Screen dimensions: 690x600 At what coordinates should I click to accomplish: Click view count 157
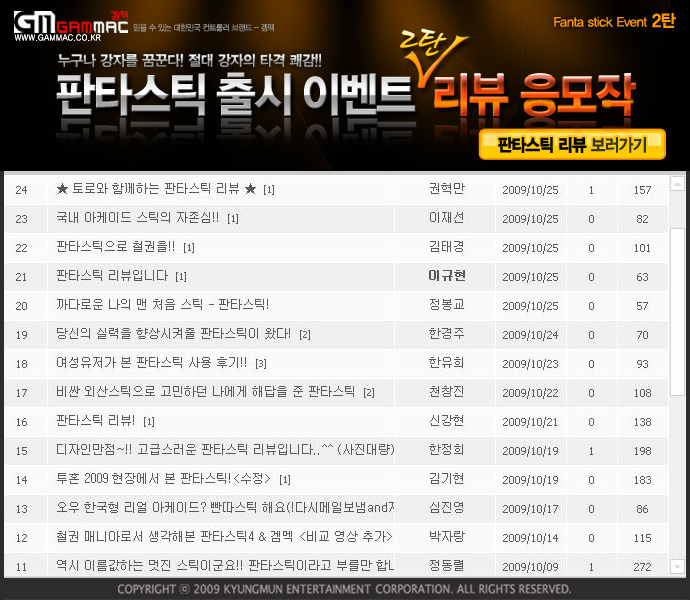point(642,190)
